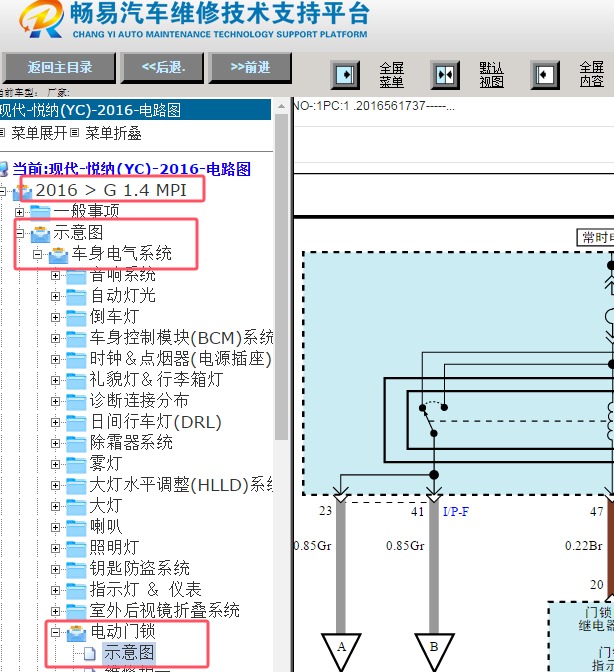This screenshot has width=614, height=672.
Task: Expand the 车身控制模块(BCM)系统 folder
Action: [x=55, y=338]
